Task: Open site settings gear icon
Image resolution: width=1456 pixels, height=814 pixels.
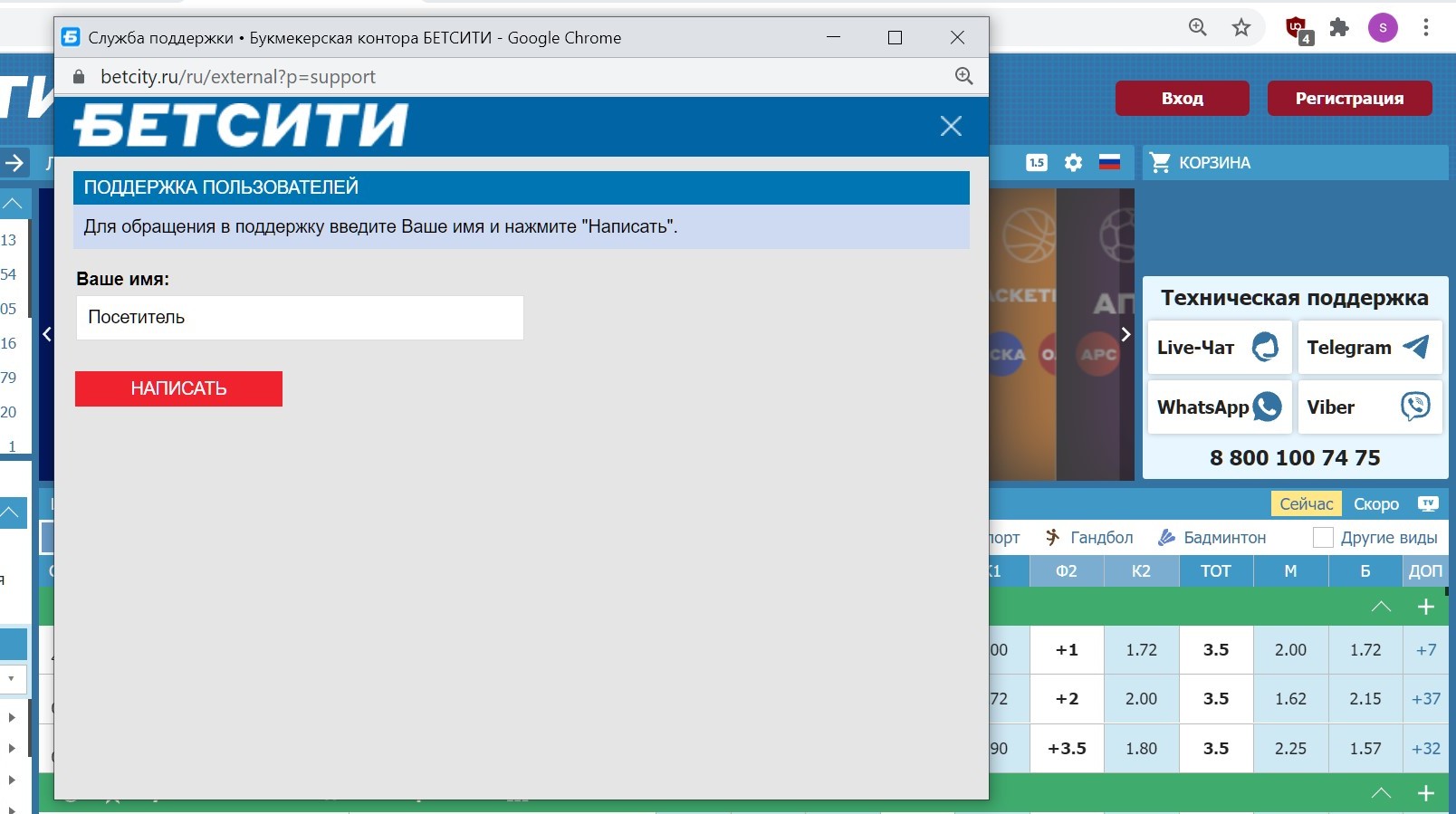Action: tap(1073, 163)
